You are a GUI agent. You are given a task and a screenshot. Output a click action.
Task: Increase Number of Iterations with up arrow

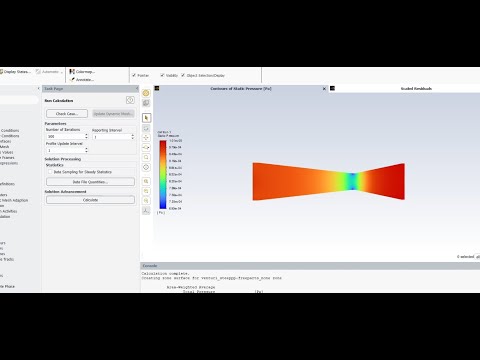click(x=86, y=135)
